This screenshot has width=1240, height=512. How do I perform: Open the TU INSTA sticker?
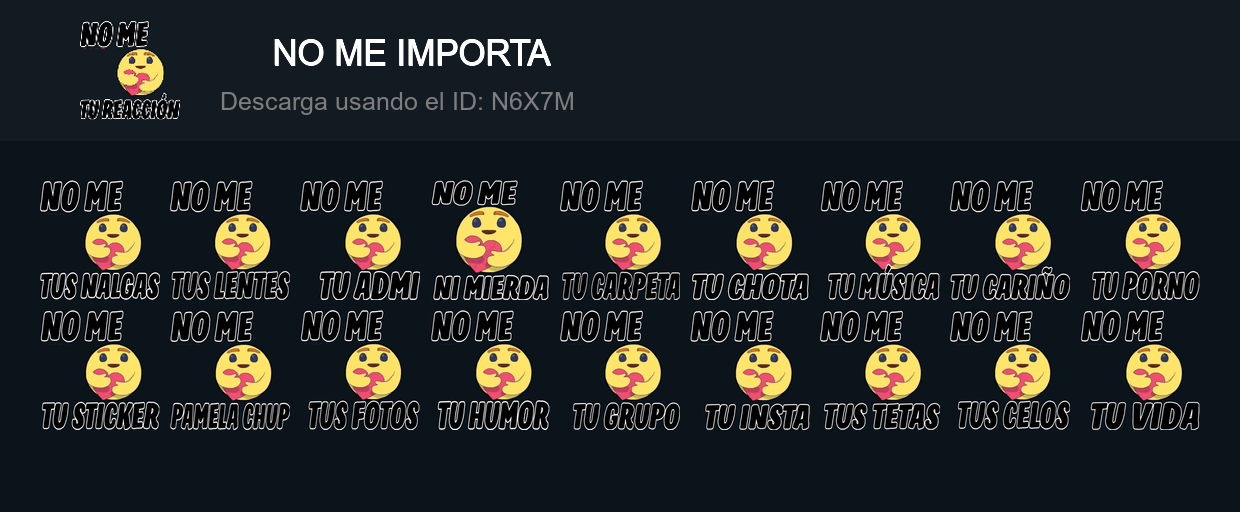[750, 371]
